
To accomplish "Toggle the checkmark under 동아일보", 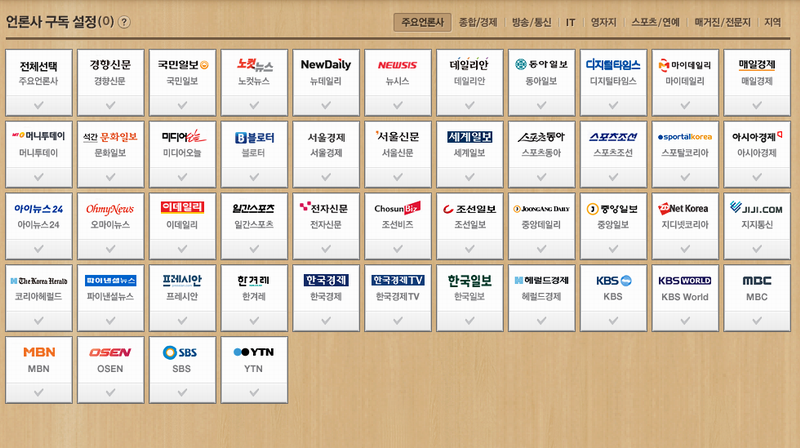I will tap(541, 105).
